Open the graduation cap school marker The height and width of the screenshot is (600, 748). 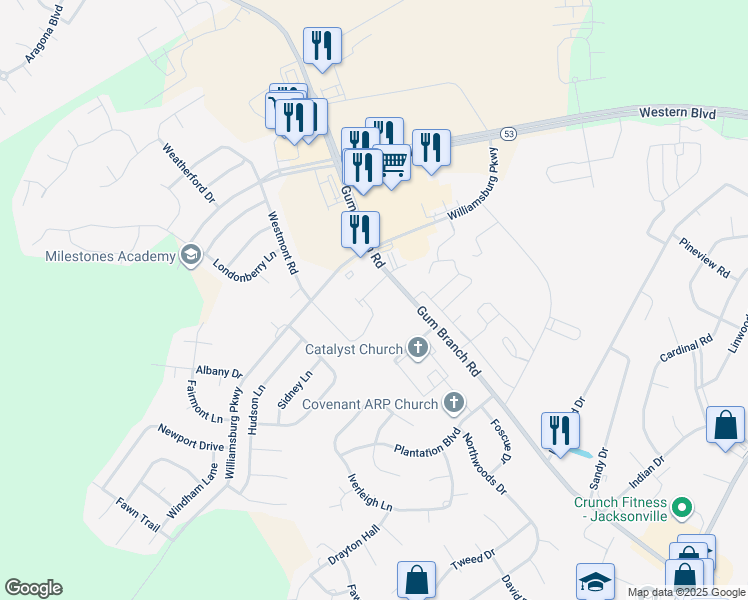[595, 581]
